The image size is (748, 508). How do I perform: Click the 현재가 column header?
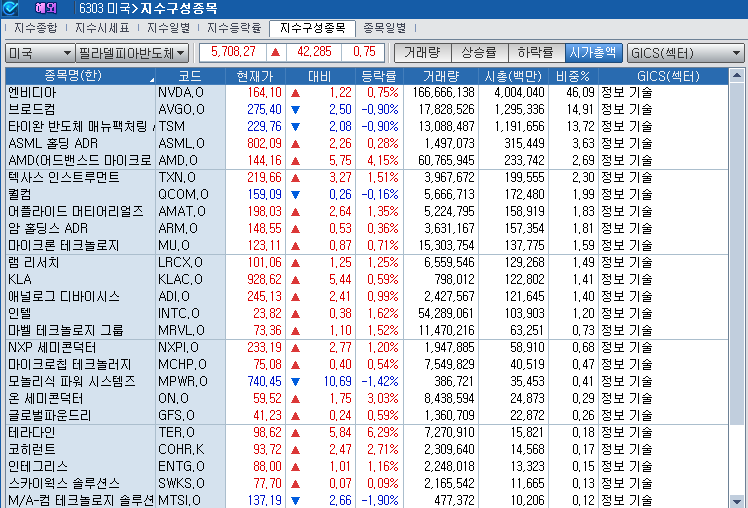tap(255, 76)
